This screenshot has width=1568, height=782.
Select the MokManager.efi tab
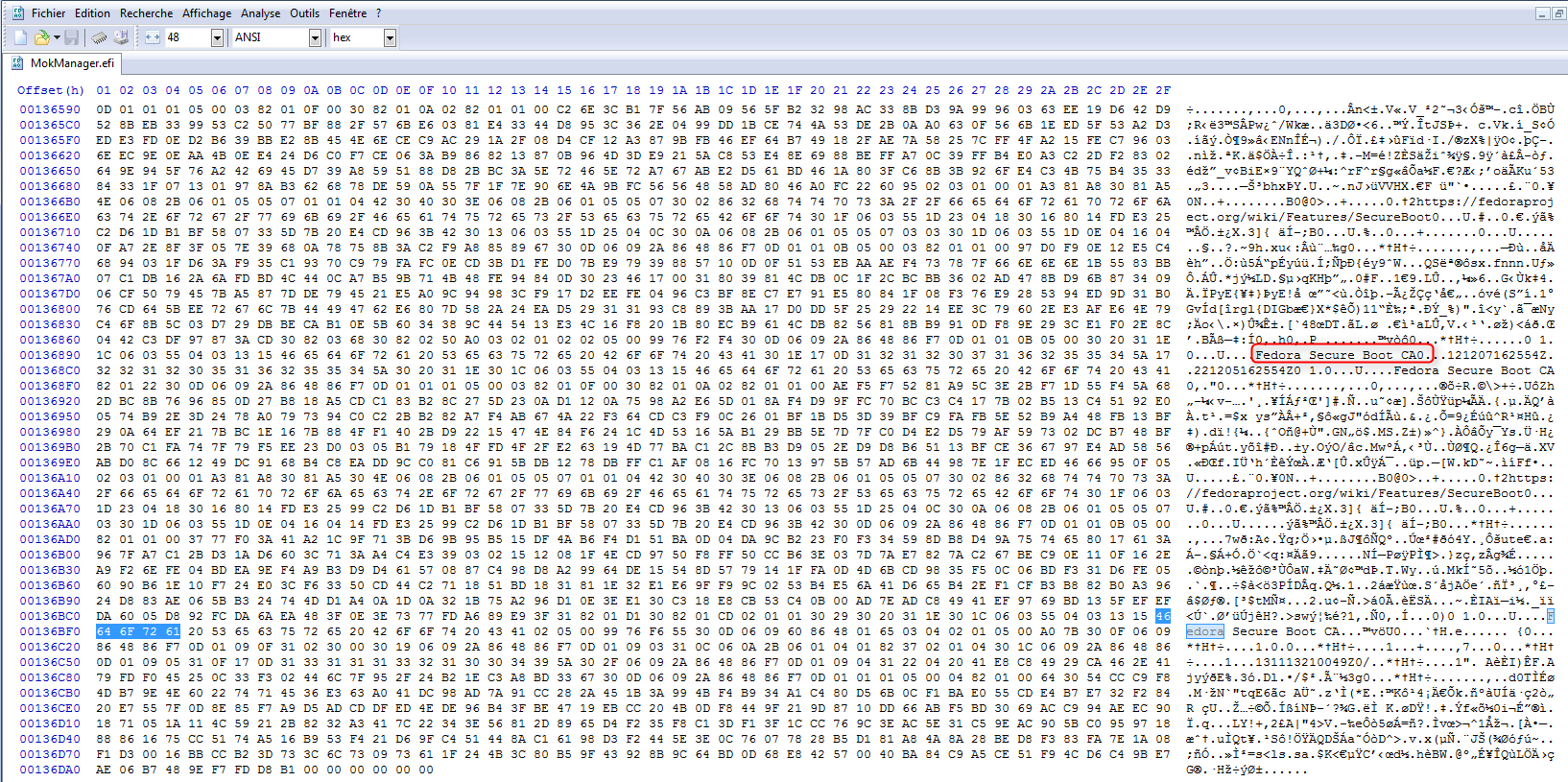(71, 63)
